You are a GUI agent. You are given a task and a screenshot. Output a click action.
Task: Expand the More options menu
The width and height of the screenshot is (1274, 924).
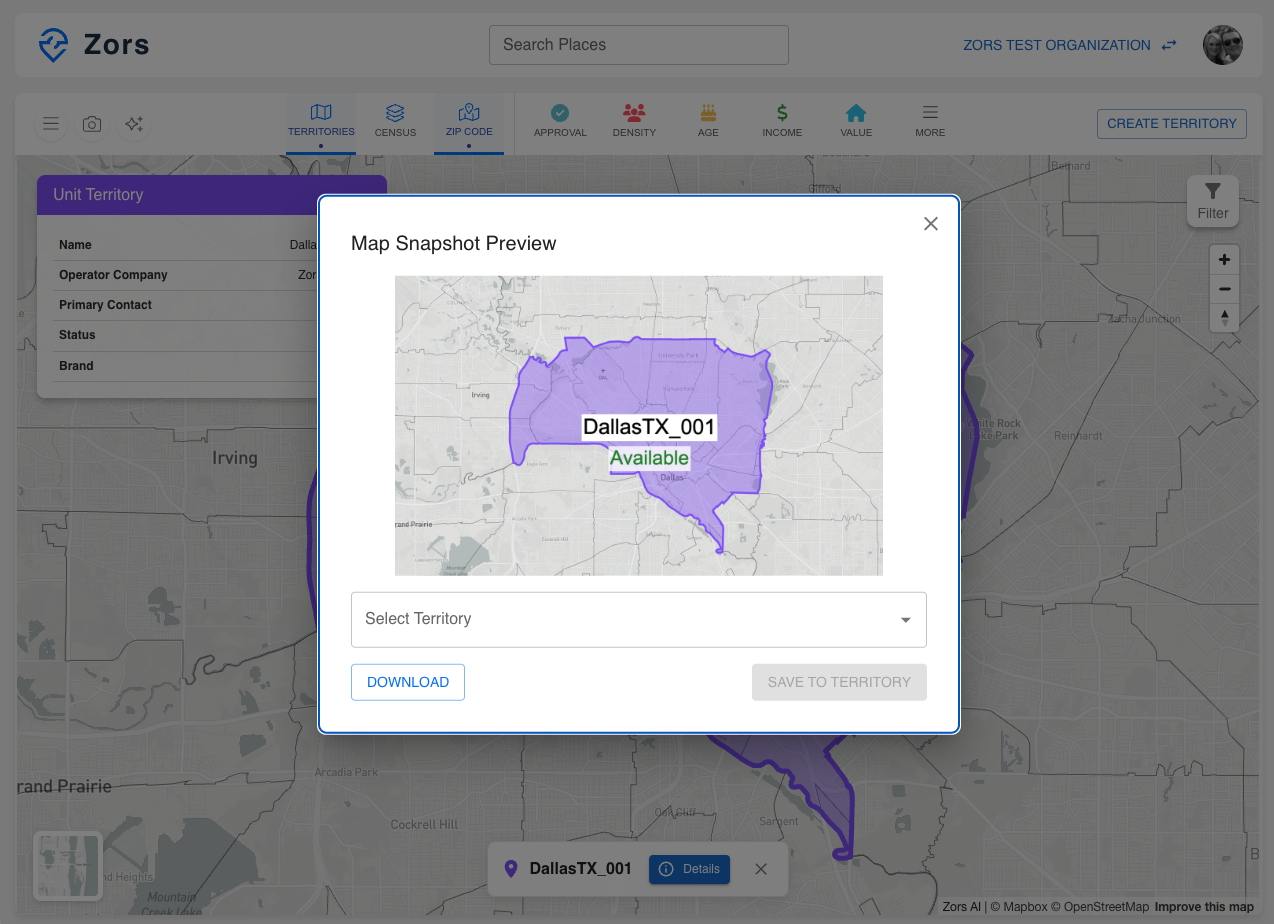point(930,121)
